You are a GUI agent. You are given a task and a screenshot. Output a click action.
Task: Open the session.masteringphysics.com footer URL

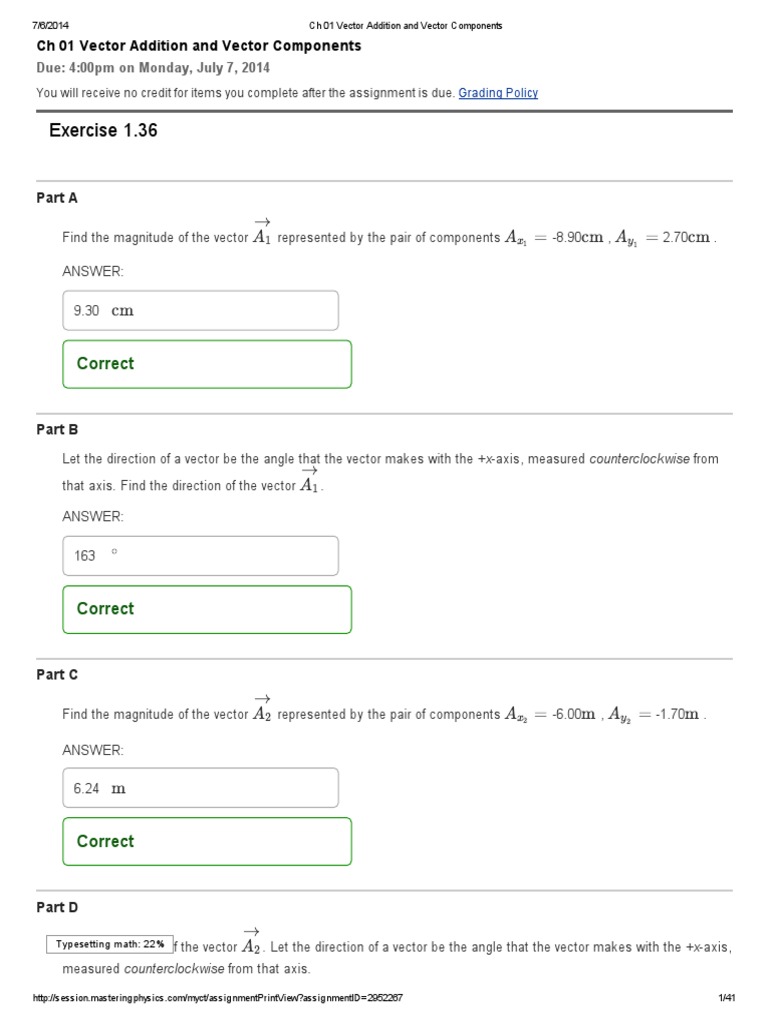[218, 999]
